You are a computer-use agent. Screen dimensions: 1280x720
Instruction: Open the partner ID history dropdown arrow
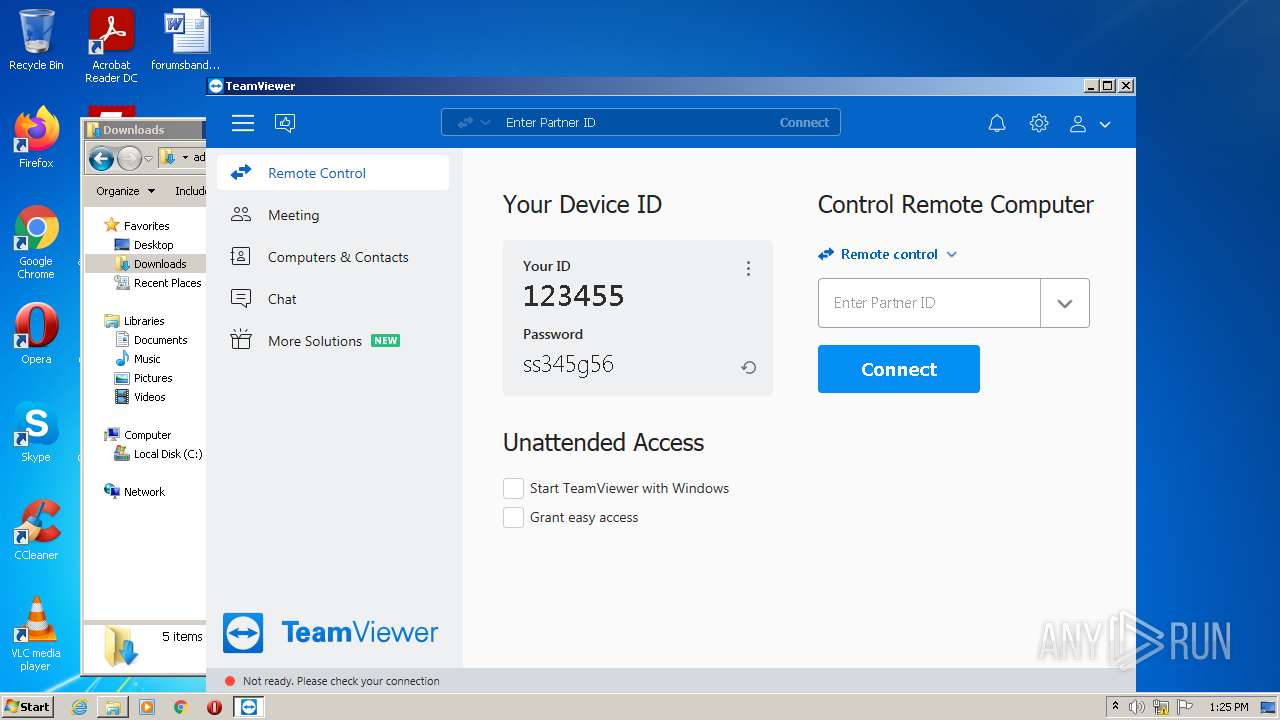click(x=1065, y=303)
